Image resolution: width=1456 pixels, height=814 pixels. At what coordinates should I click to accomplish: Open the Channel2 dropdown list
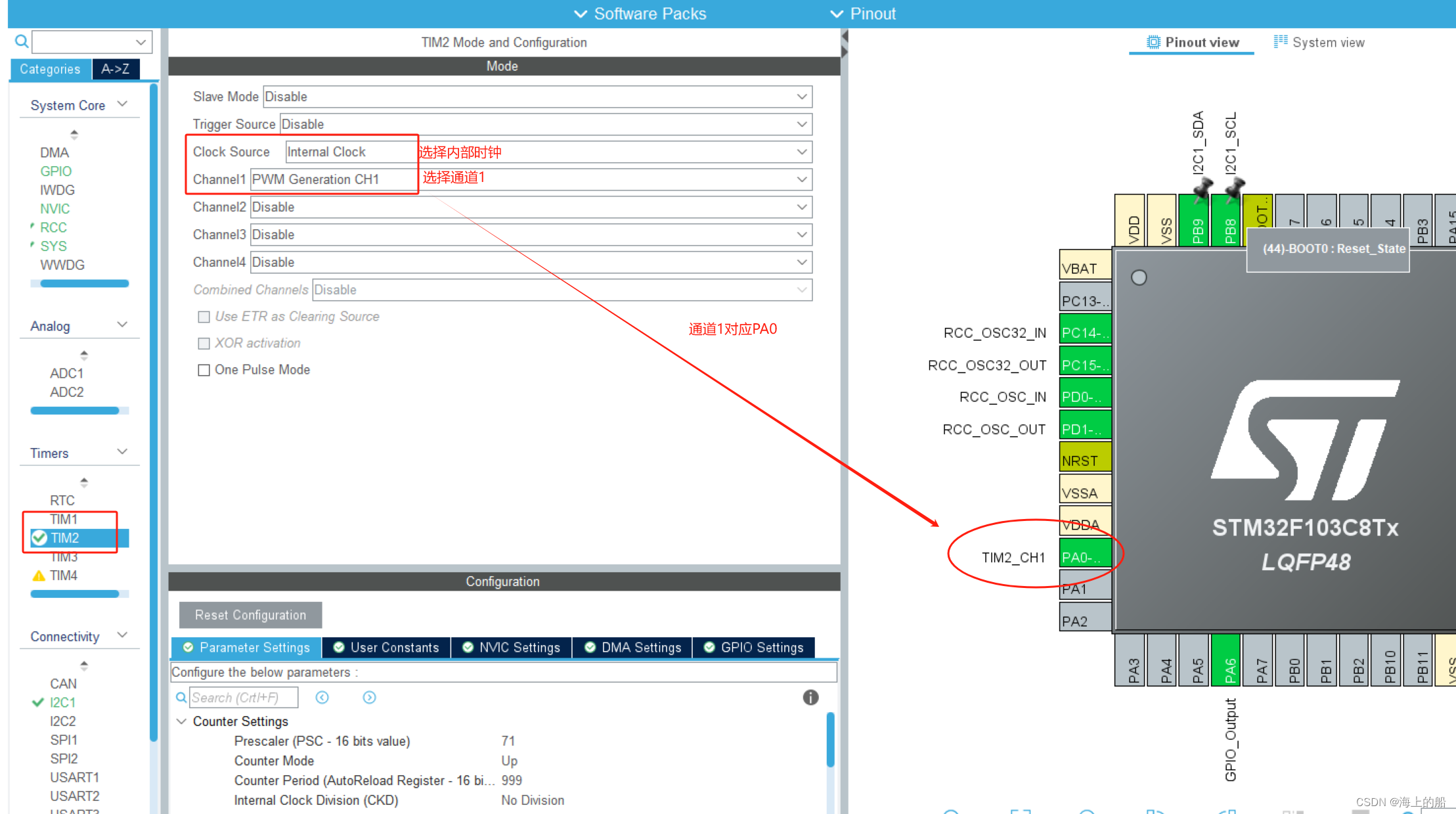point(801,207)
